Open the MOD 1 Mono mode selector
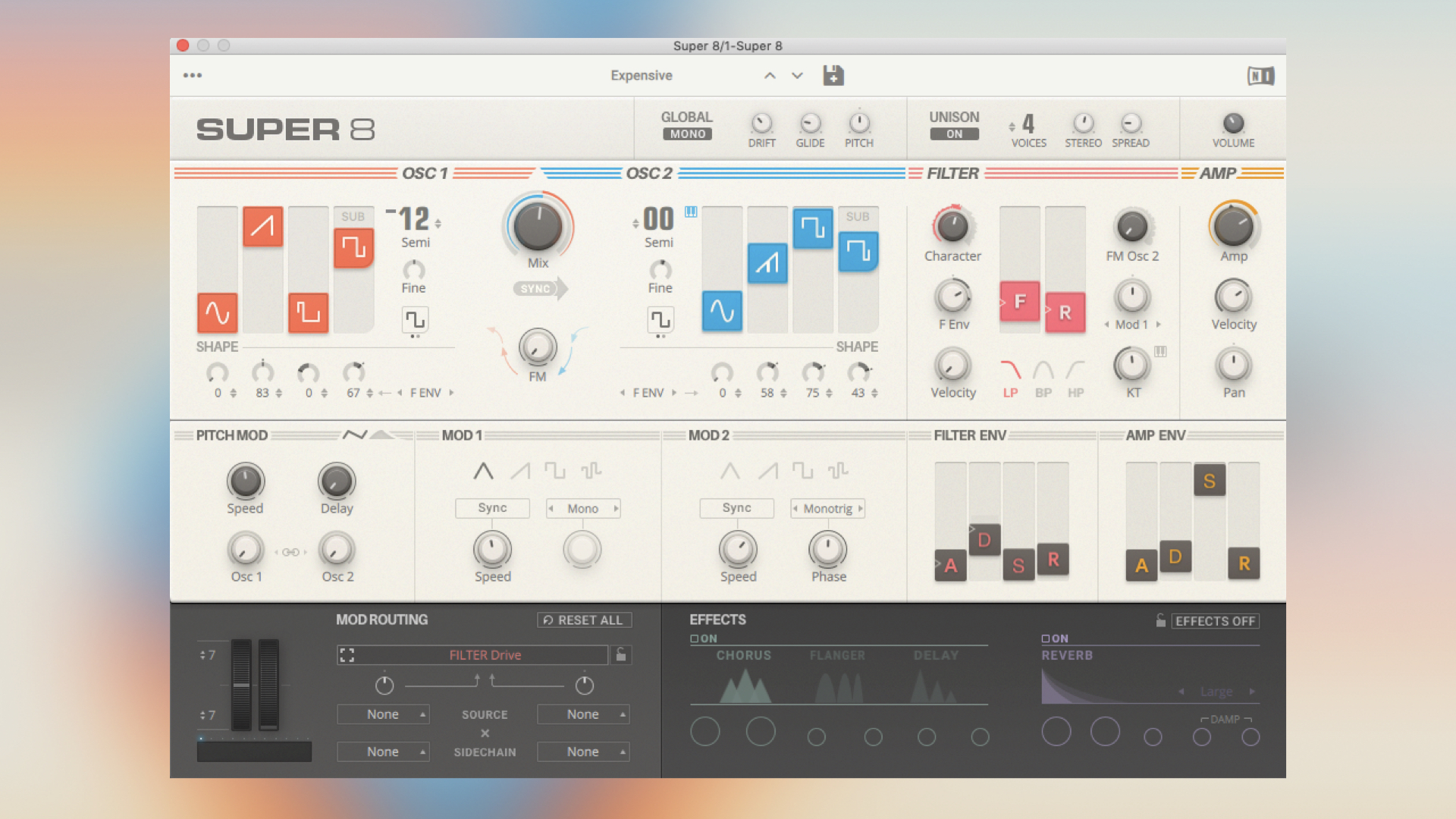This screenshot has height=819, width=1456. point(583,508)
